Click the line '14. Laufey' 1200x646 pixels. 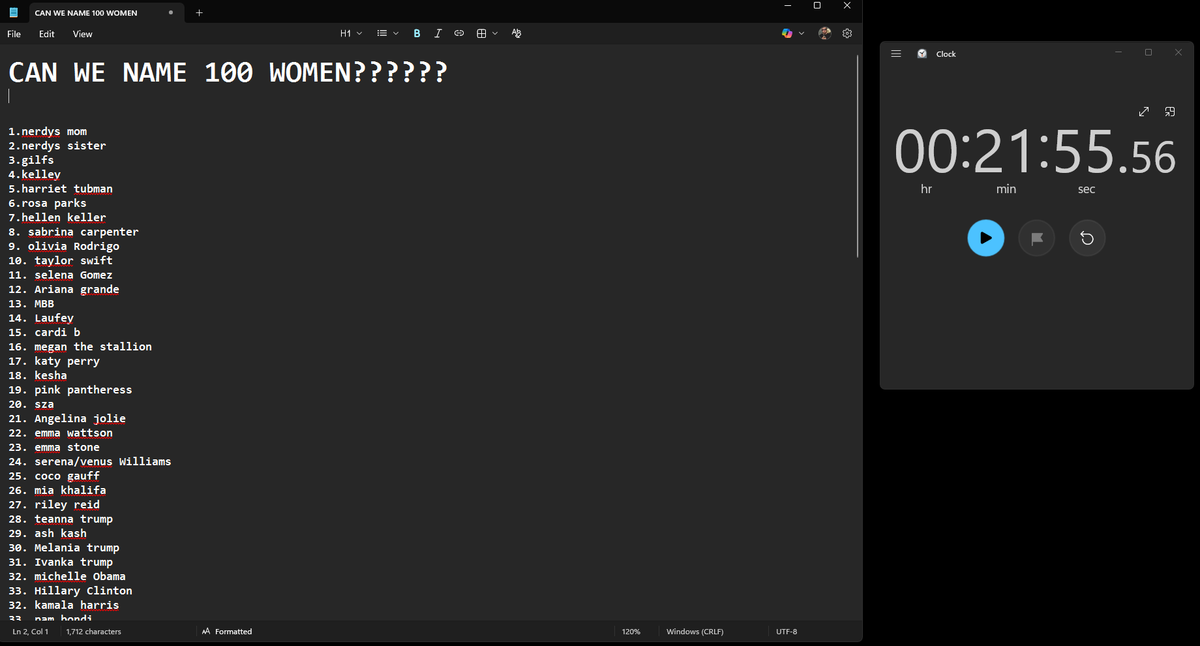point(41,318)
